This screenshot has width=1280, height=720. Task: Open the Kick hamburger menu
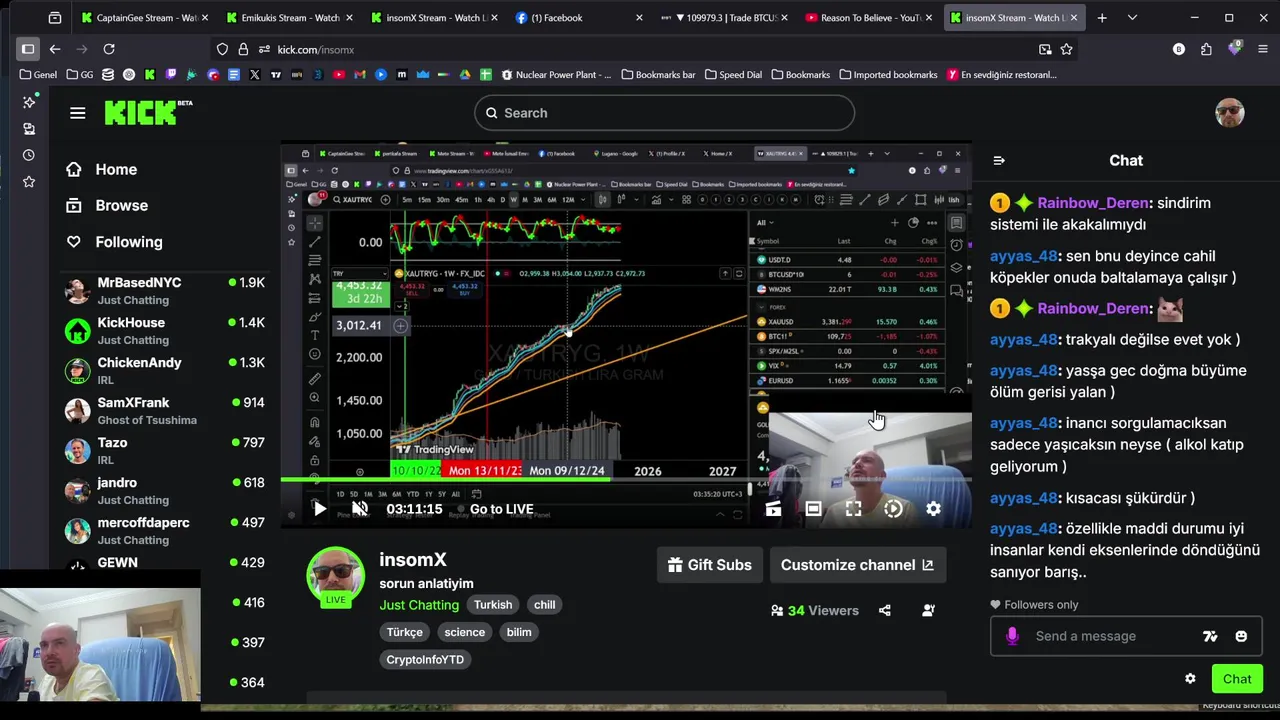77,113
